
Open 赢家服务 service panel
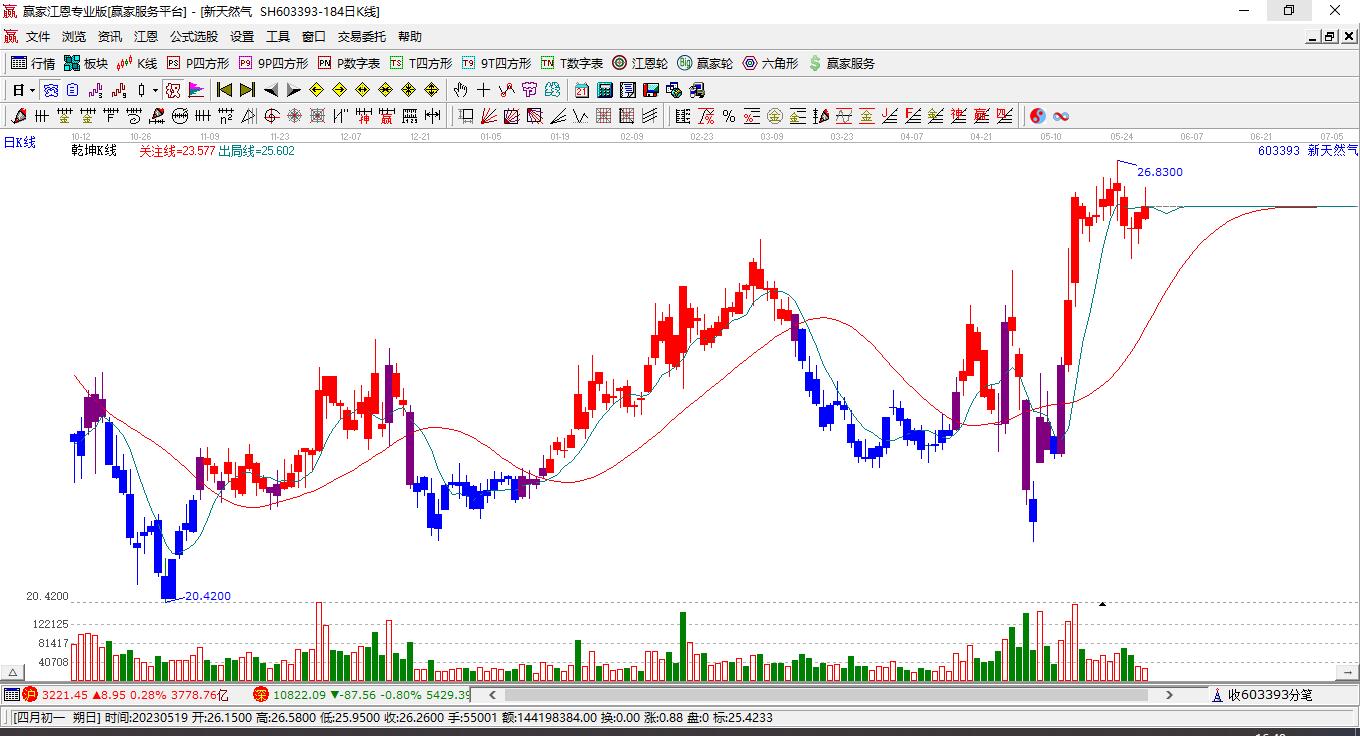(x=841, y=63)
